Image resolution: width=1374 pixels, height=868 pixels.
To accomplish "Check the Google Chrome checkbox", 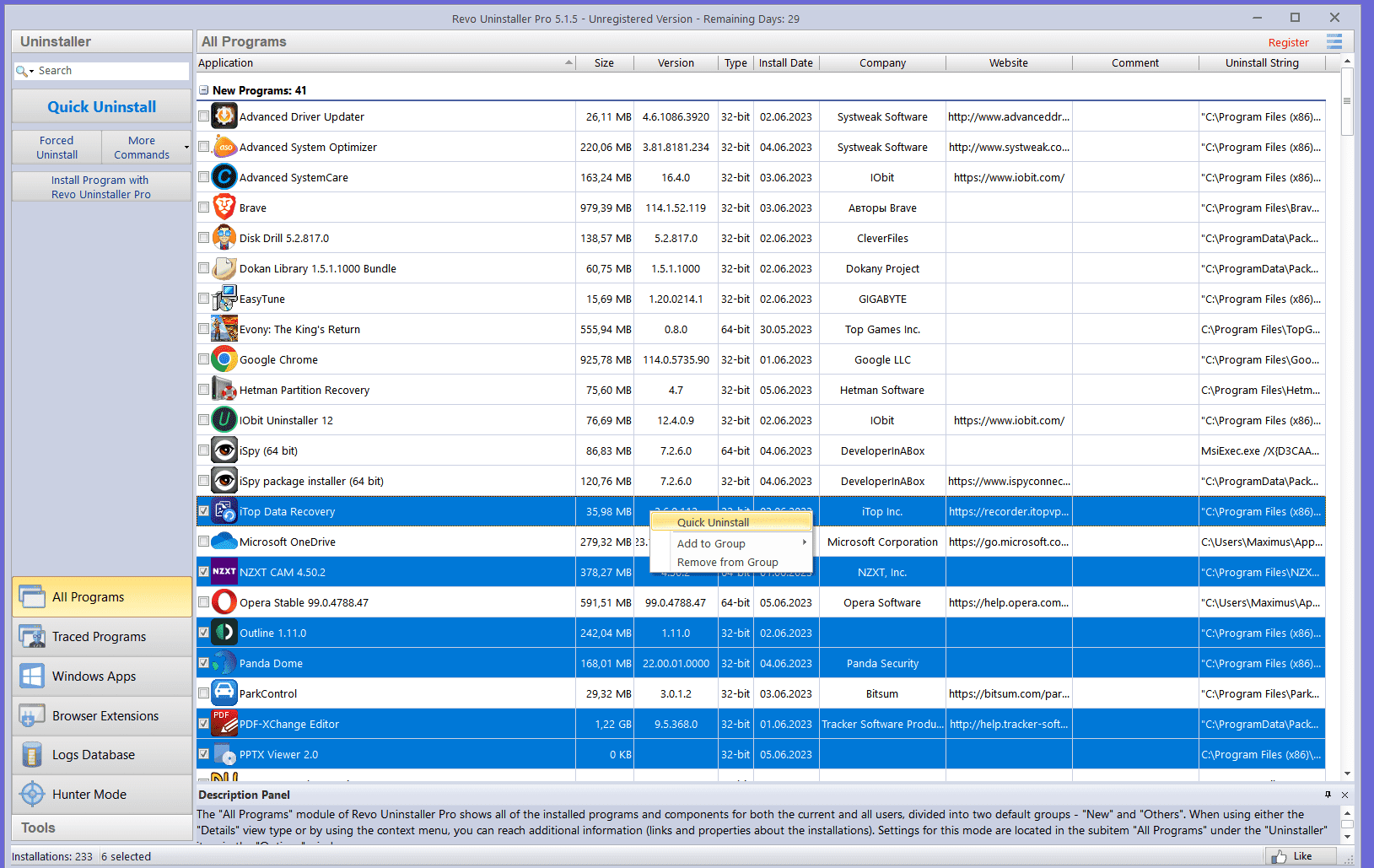I will tap(203, 359).
